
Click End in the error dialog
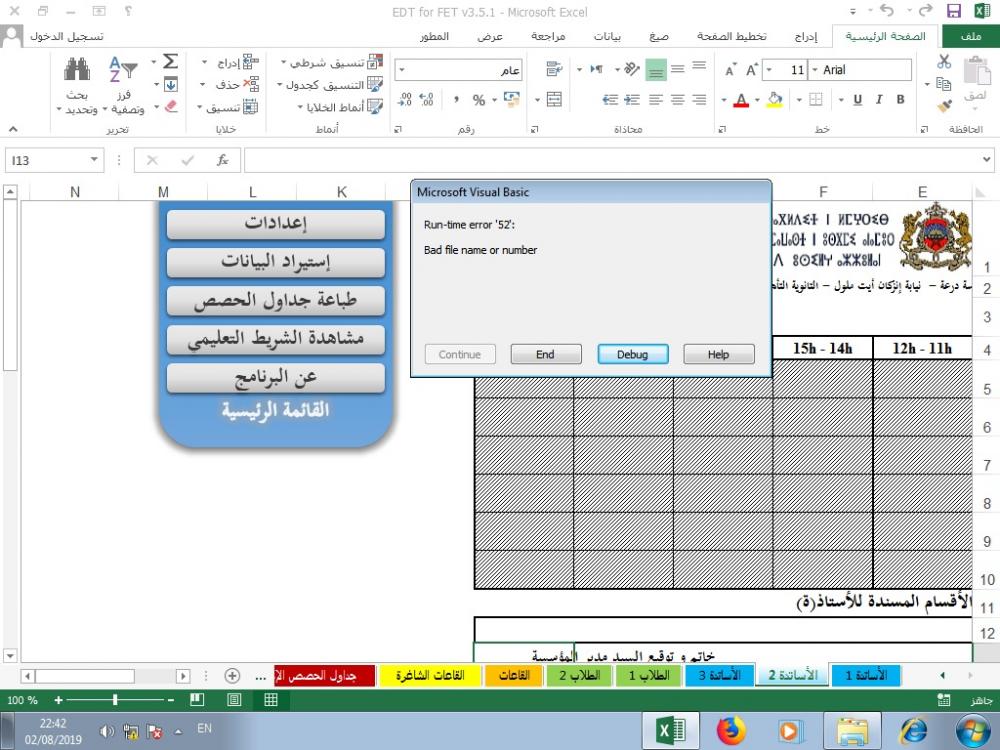click(545, 355)
